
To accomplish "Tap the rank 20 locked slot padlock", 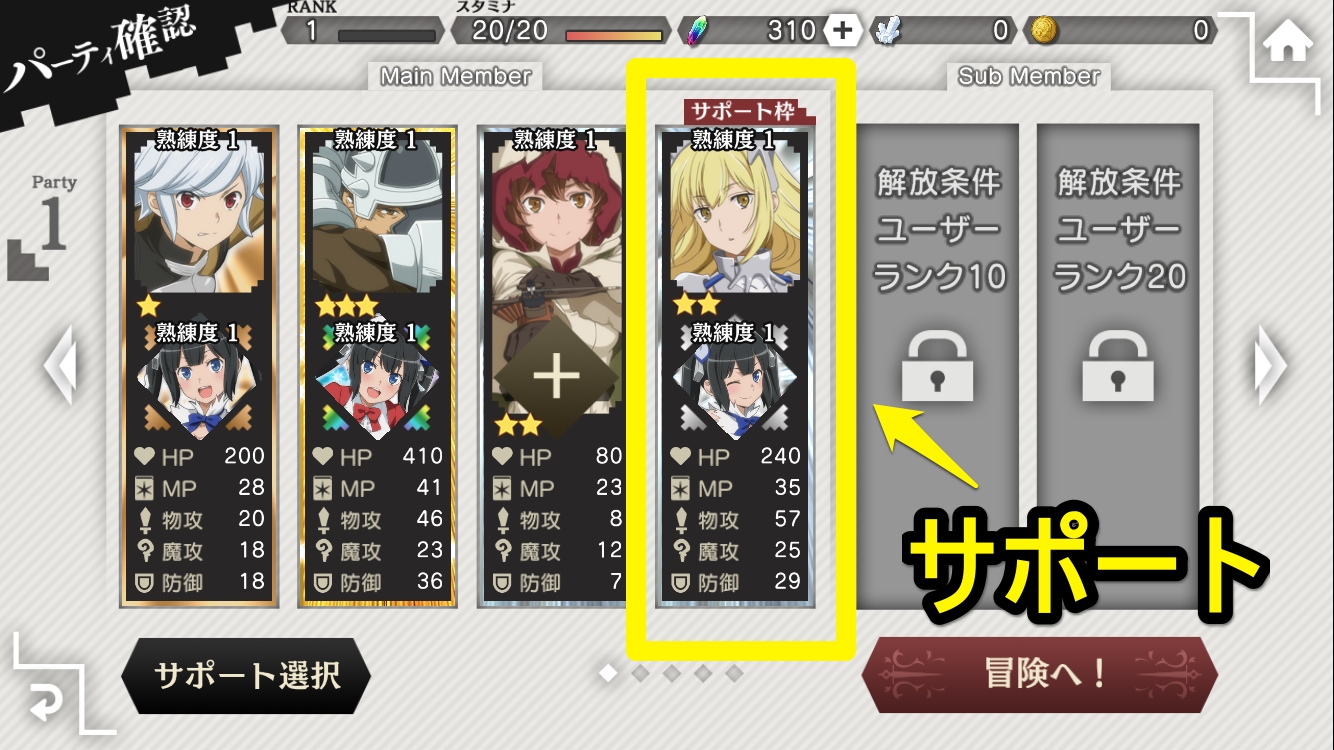I will [x=1118, y=366].
